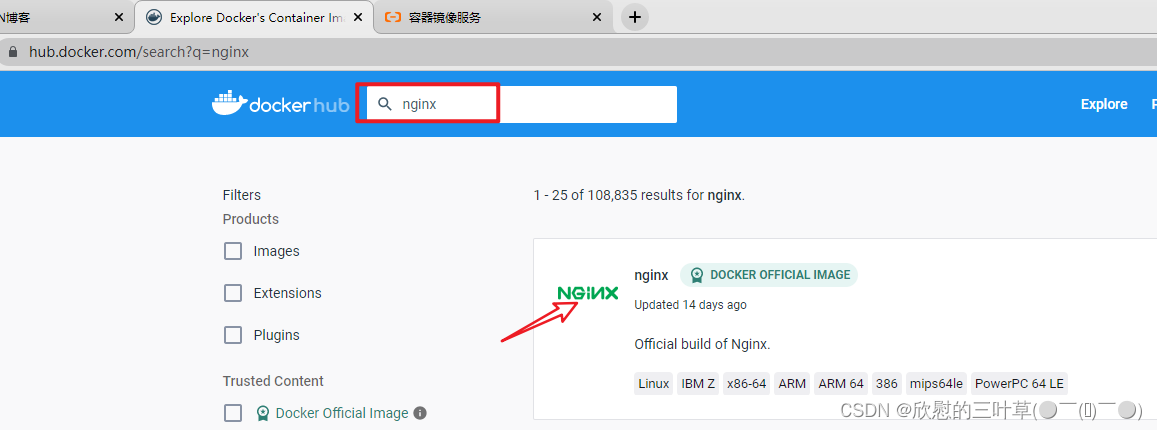Click the PowerPC 64 LE tag chip

tap(1019, 384)
